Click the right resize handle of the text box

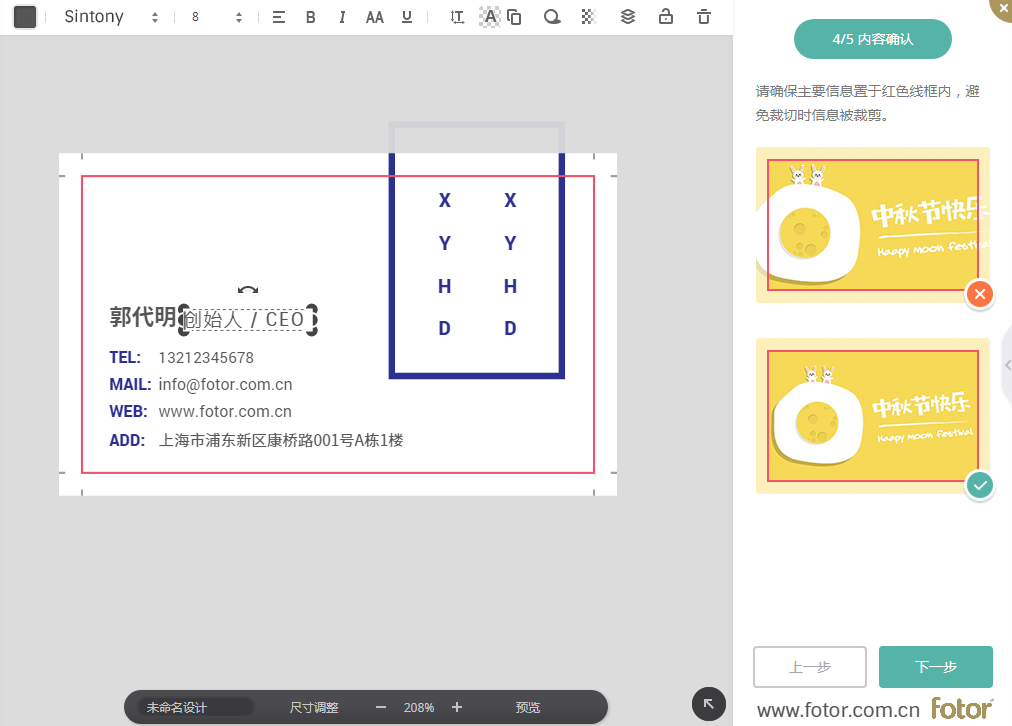click(312, 319)
